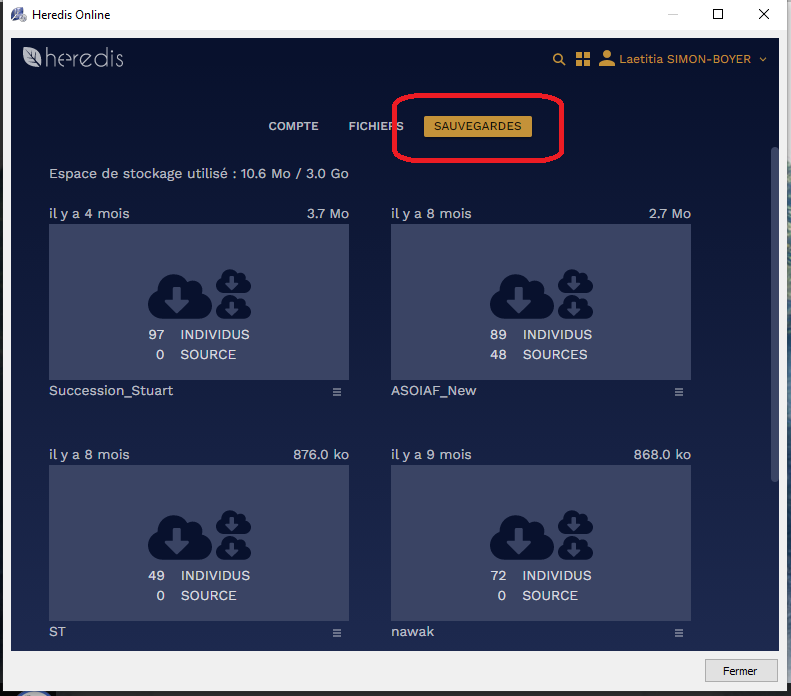Click the nawak file name
The height and width of the screenshot is (696, 791).
412,632
